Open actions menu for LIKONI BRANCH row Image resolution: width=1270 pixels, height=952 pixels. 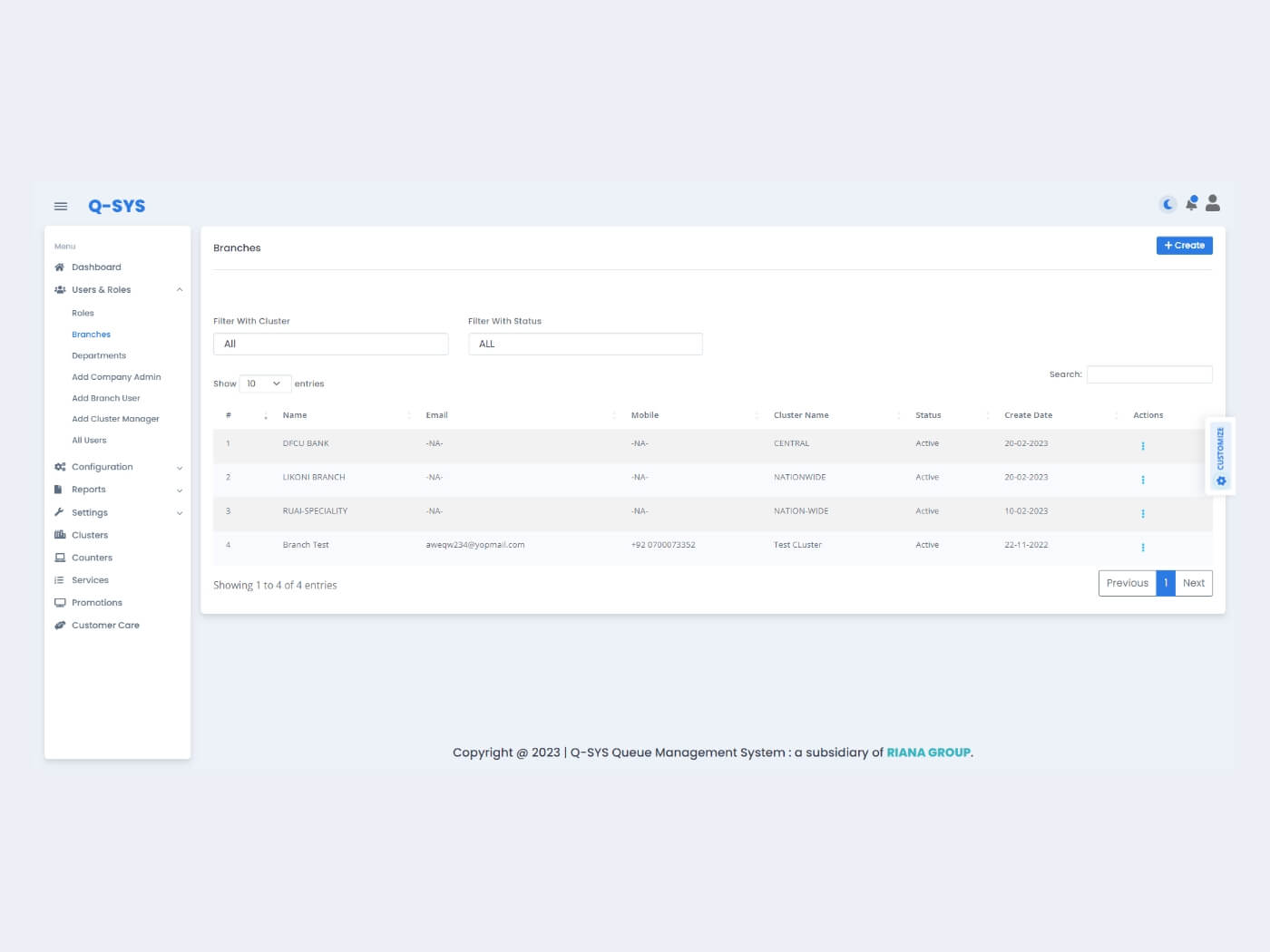click(1142, 480)
